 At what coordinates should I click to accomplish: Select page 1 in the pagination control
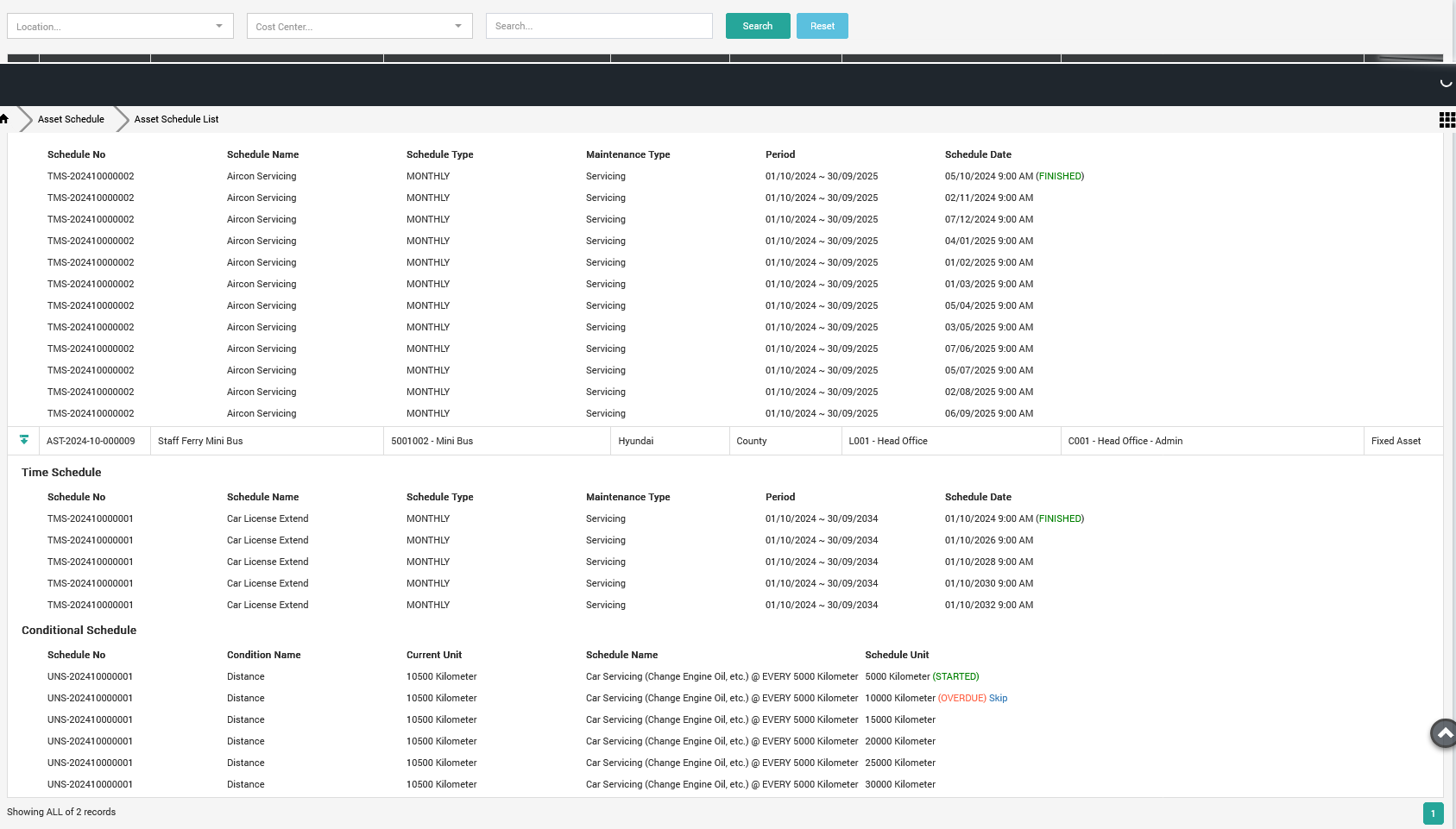coord(1433,813)
